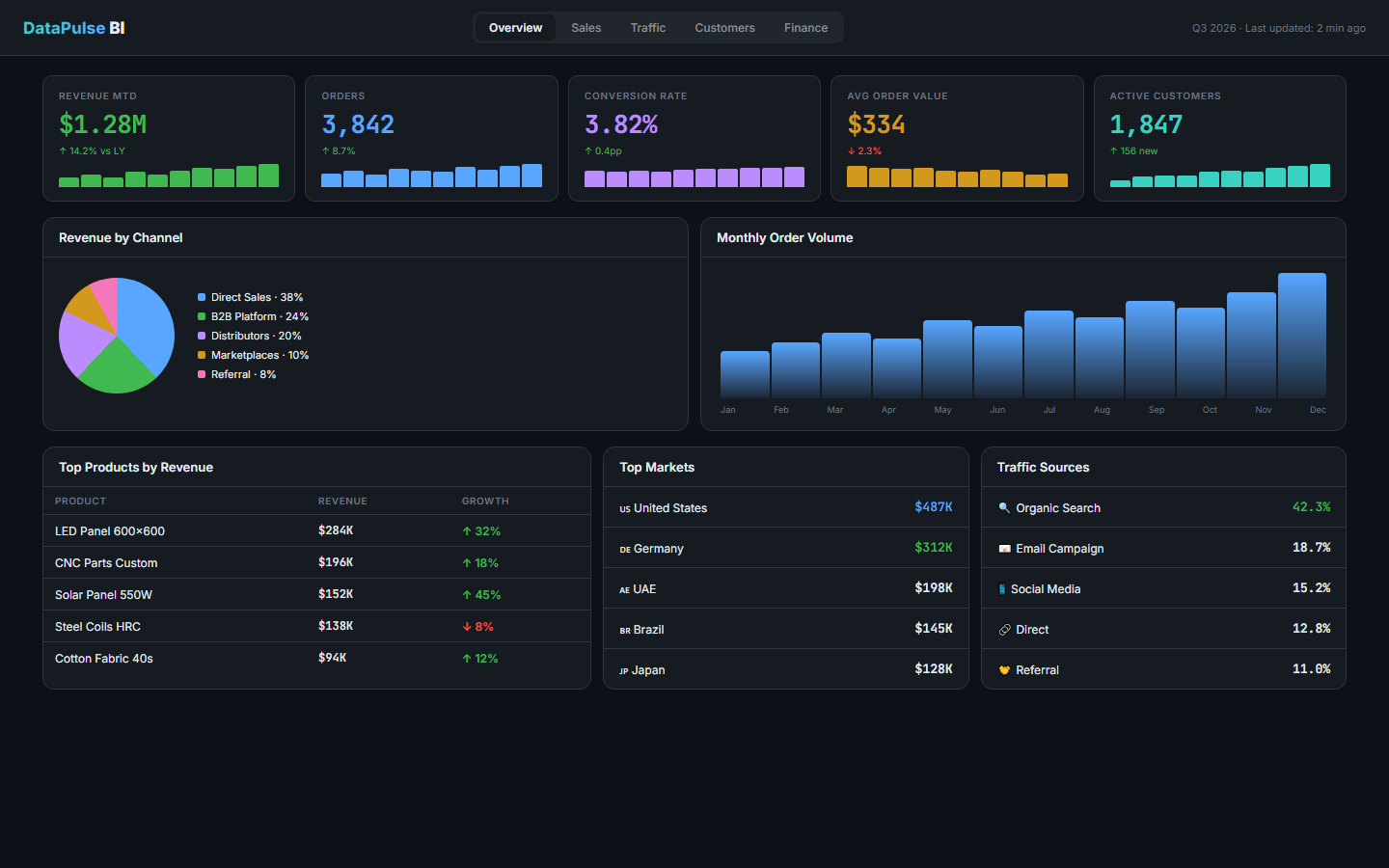Select the green B2B Platform pie slice
The image size is (1389, 868).
[x=116, y=368]
